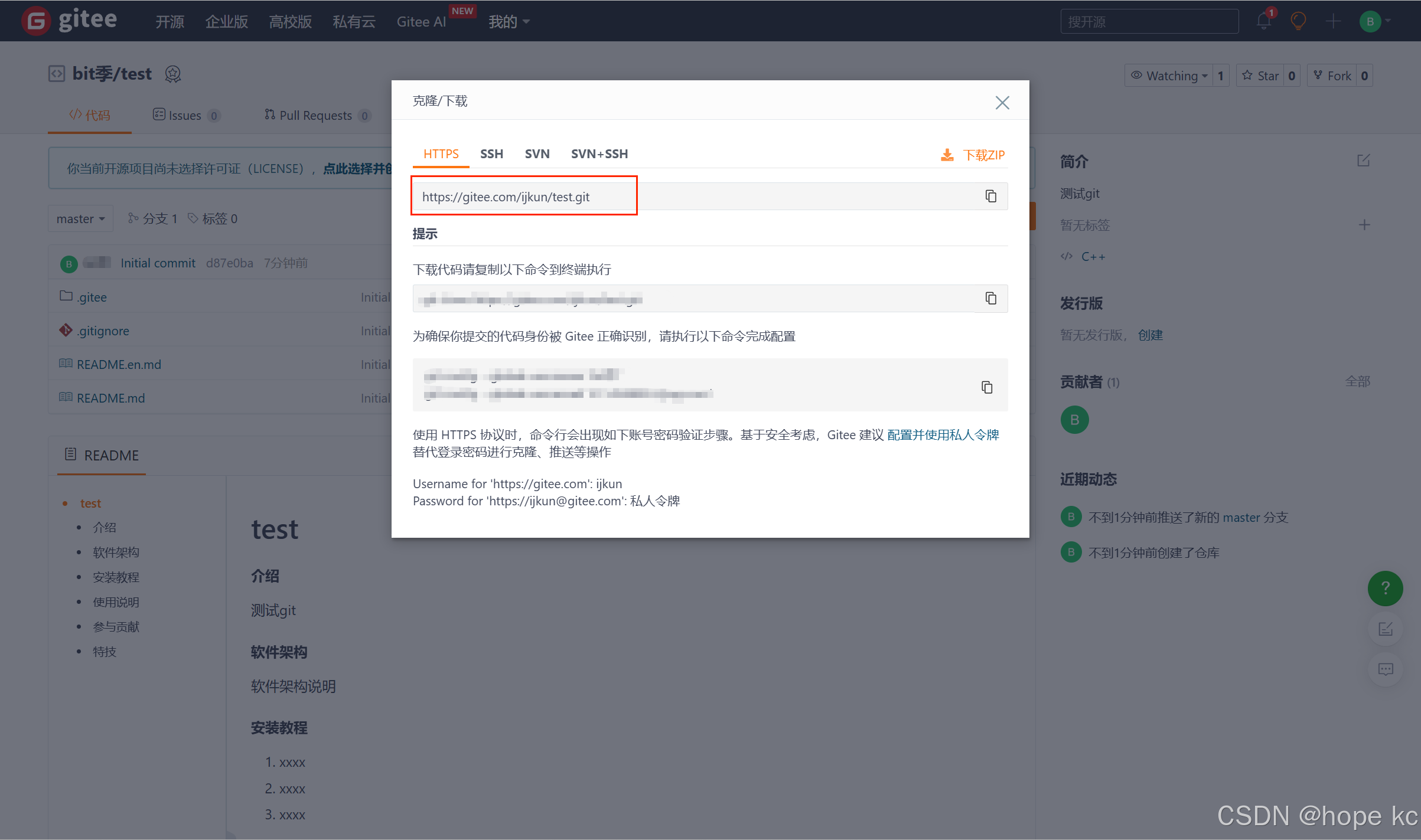This screenshot has height=840, width=1421.
Task: Click 创建 release link
Action: [x=1150, y=335]
